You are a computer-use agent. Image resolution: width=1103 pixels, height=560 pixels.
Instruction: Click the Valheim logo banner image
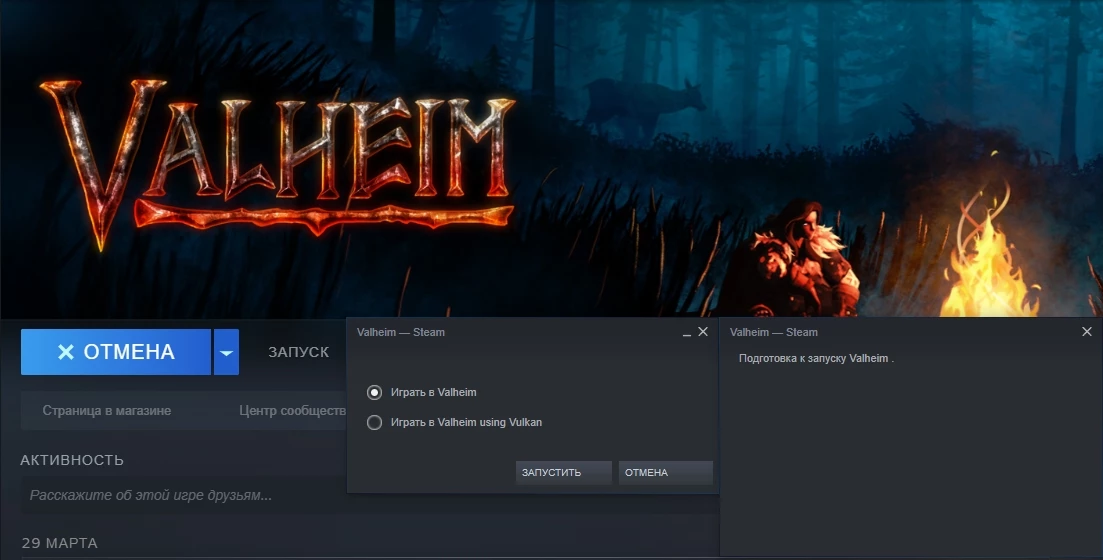277,164
